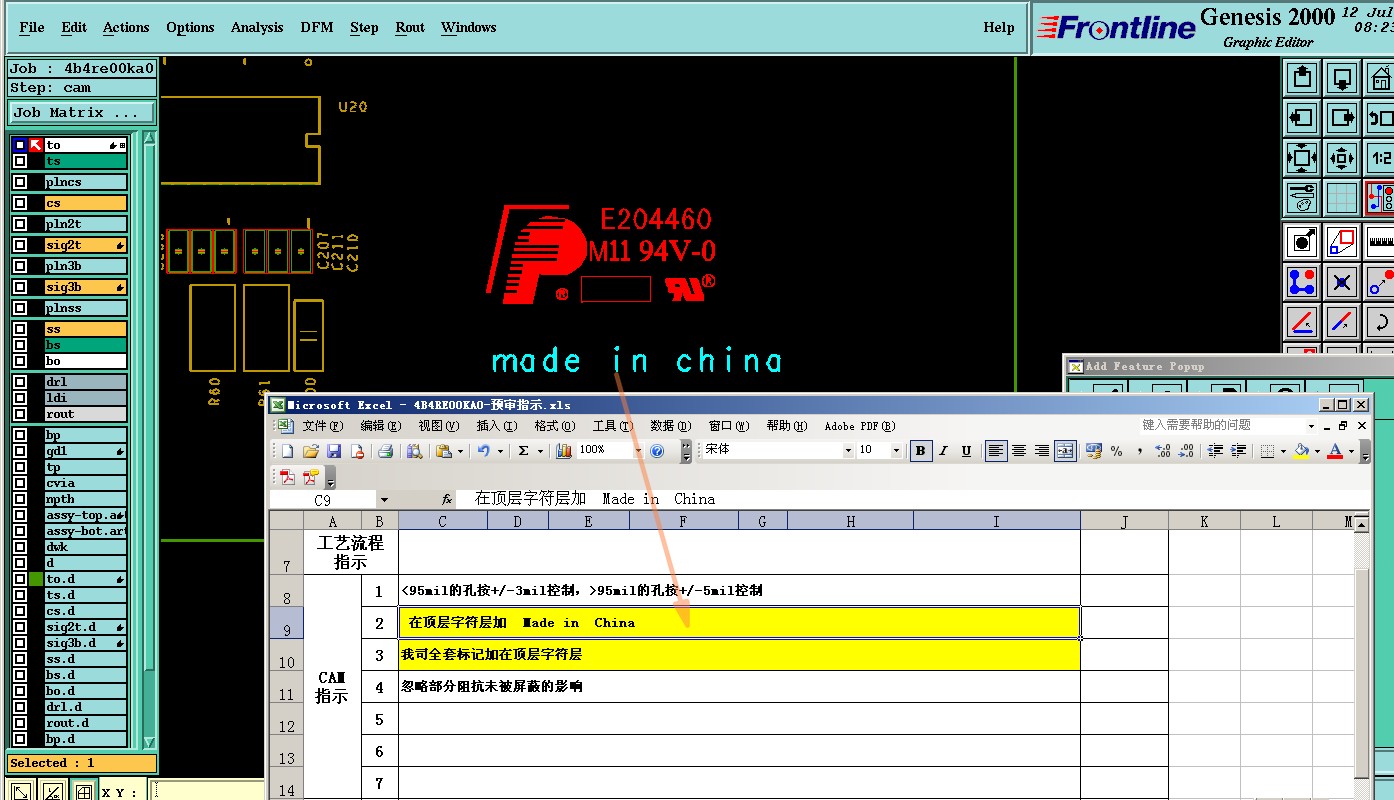Open the 宋体 font name dropdown
Screen dimensions: 1394x800
pos(848,451)
